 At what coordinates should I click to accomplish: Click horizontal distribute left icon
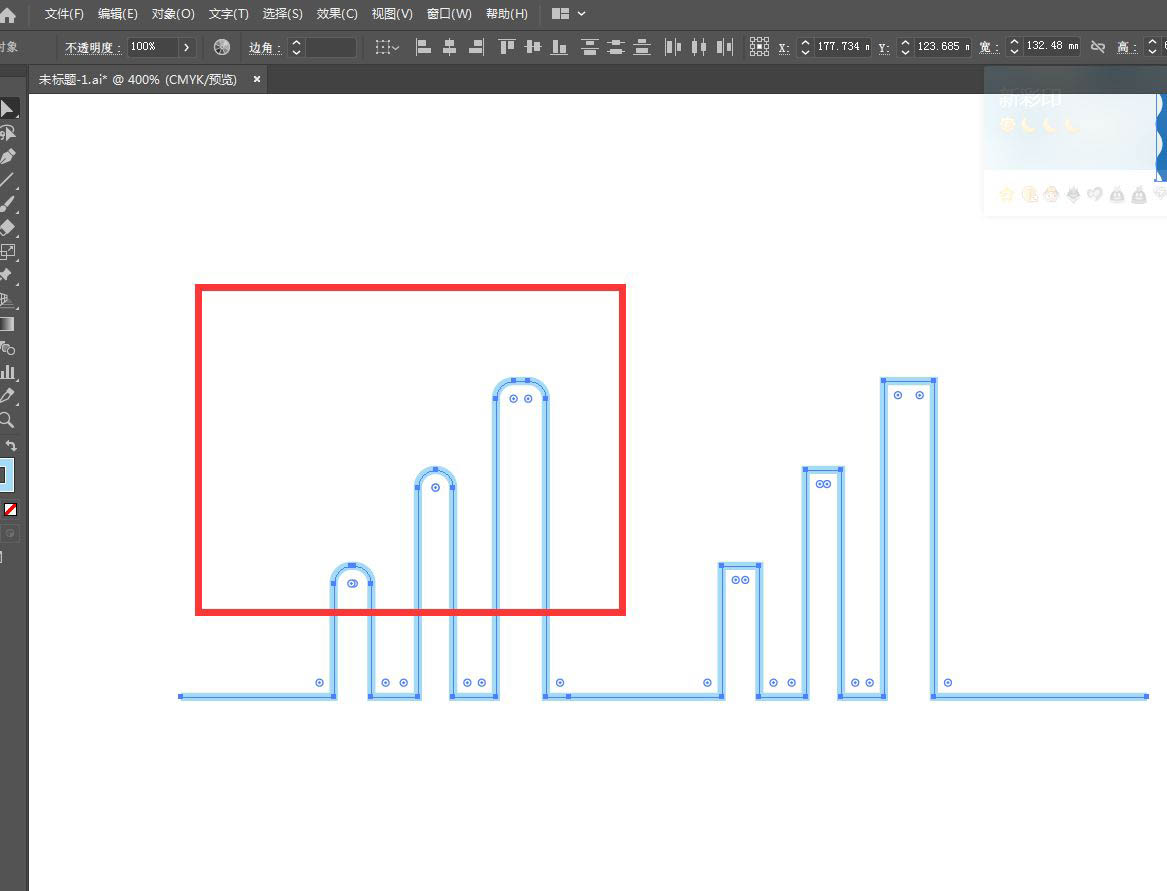point(673,47)
